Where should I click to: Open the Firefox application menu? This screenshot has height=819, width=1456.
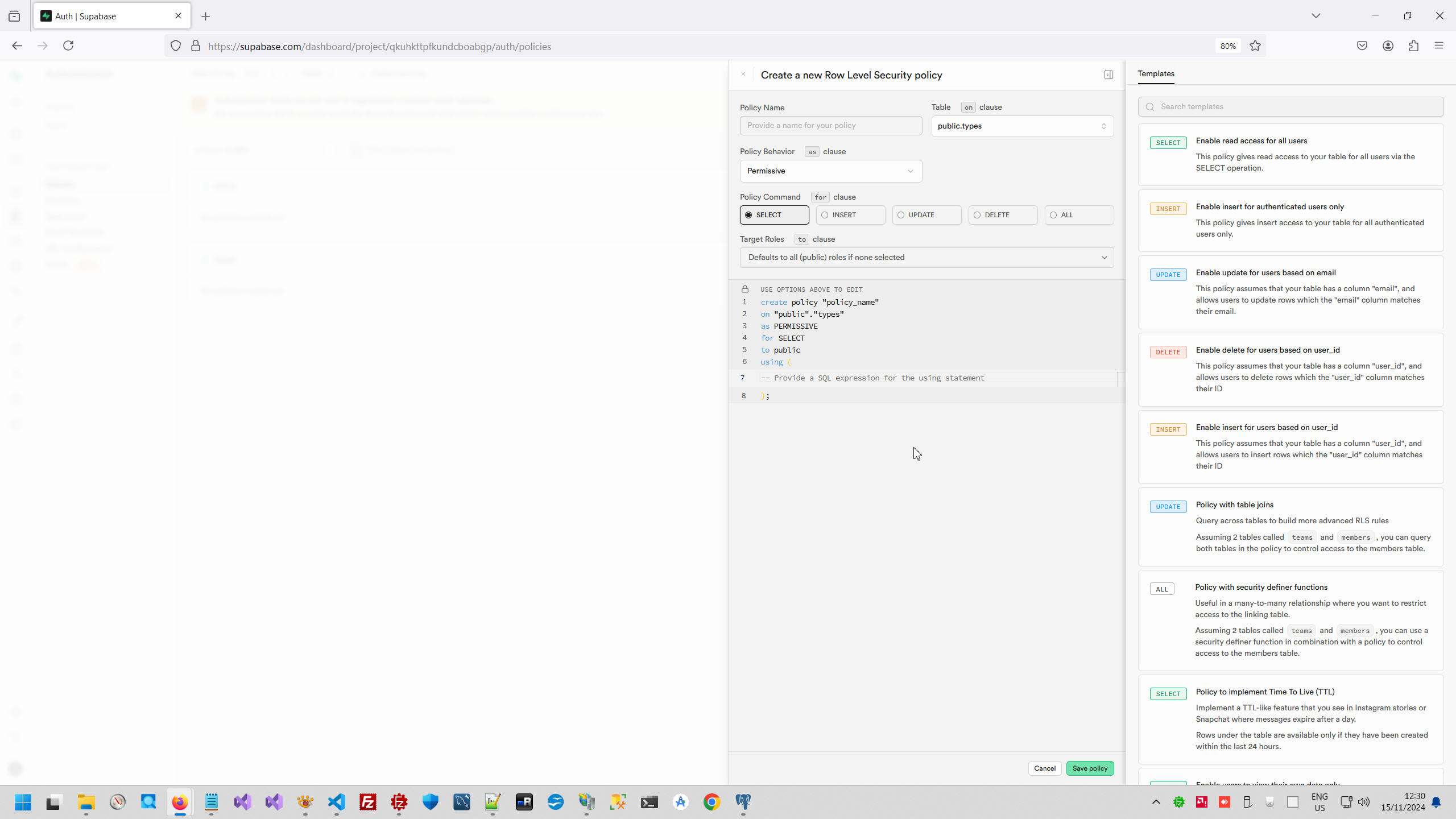[1439, 46]
